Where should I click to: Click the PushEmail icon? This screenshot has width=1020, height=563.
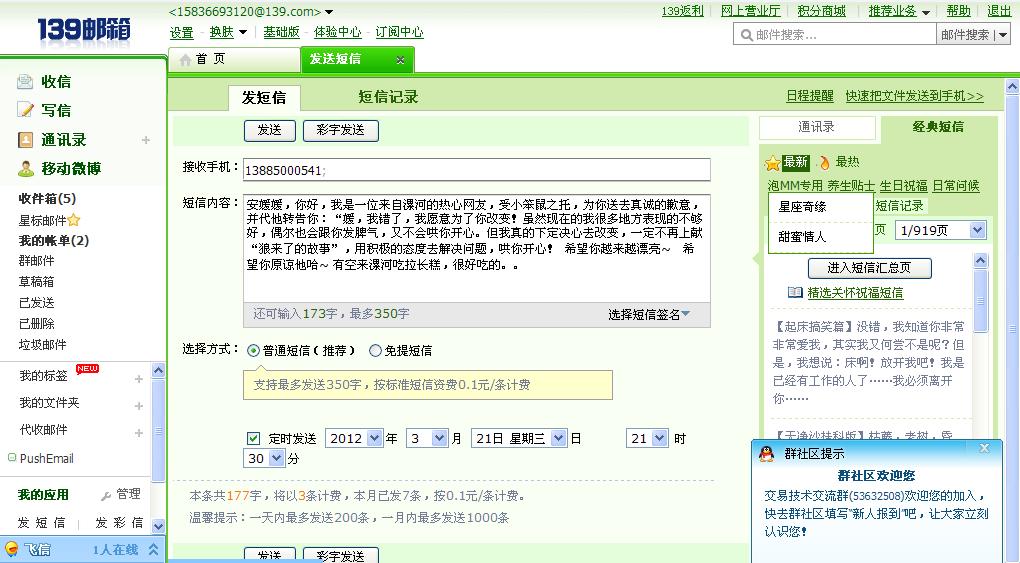[x=12, y=458]
